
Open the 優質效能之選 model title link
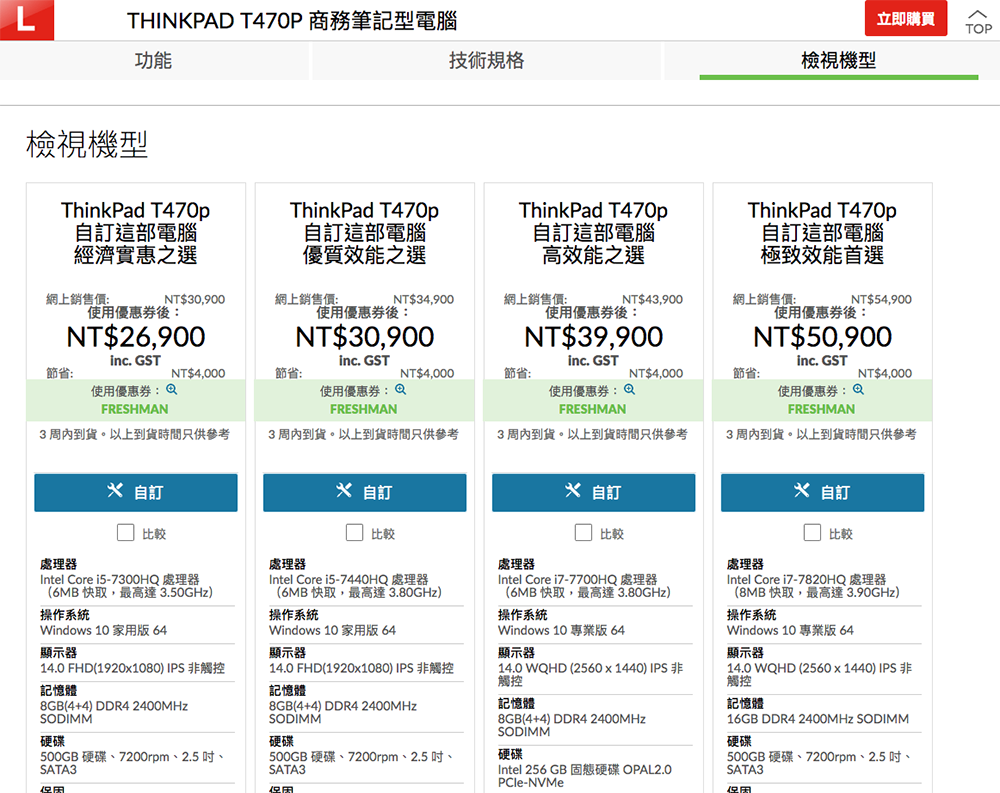coord(365,233)
